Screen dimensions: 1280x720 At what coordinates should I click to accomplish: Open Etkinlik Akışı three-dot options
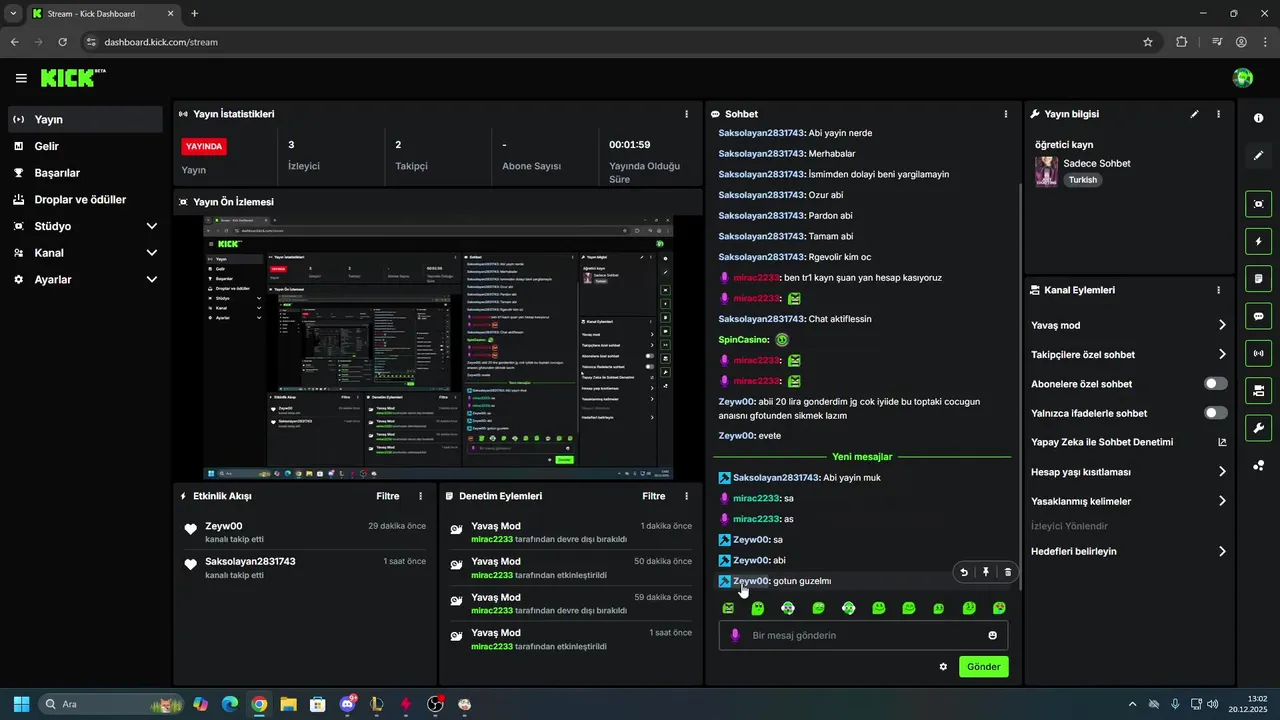click(x=420, y=496)
